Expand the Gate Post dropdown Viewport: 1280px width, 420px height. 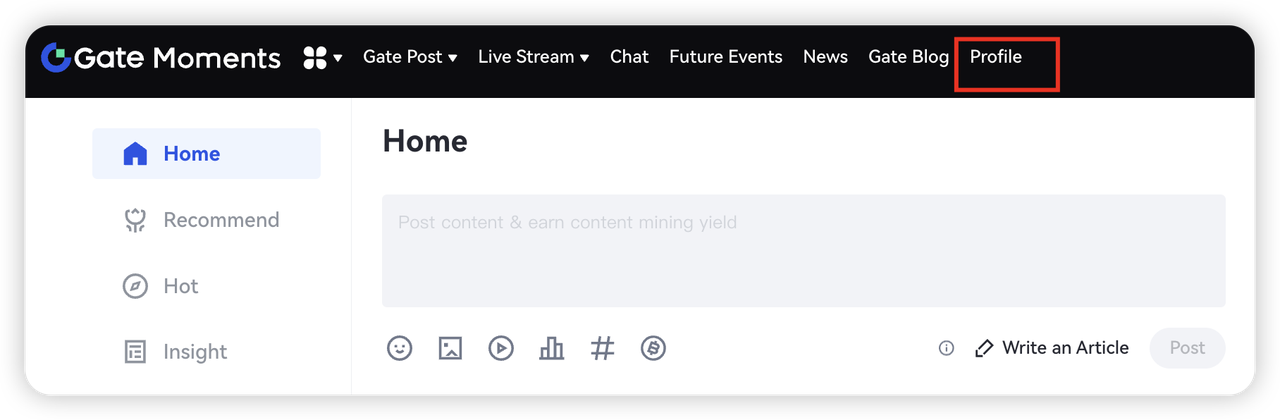click(x=410, y=57)
